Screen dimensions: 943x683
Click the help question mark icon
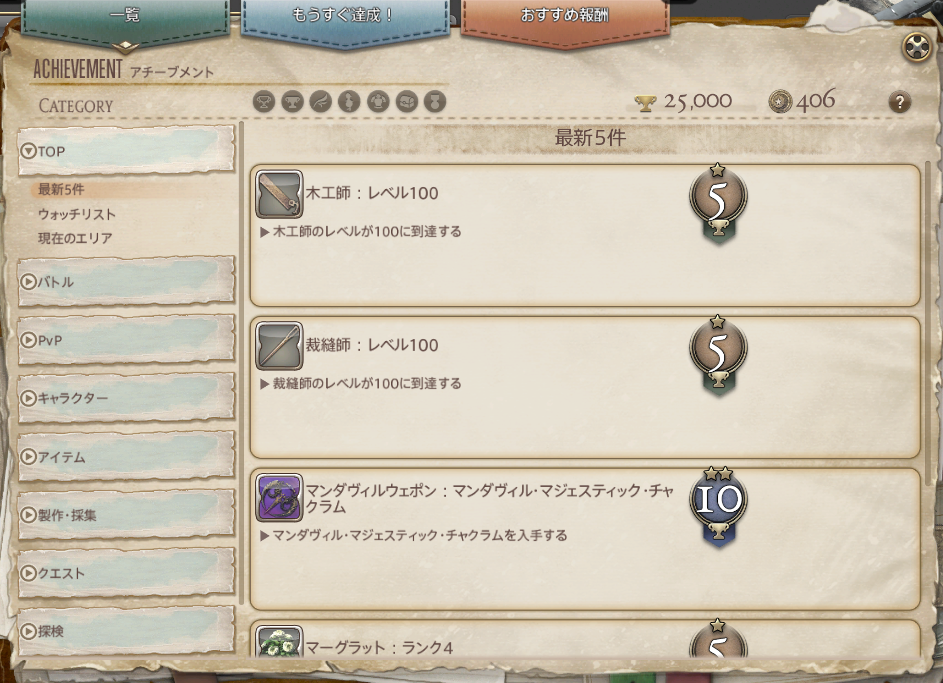click(x=900, y=102)
